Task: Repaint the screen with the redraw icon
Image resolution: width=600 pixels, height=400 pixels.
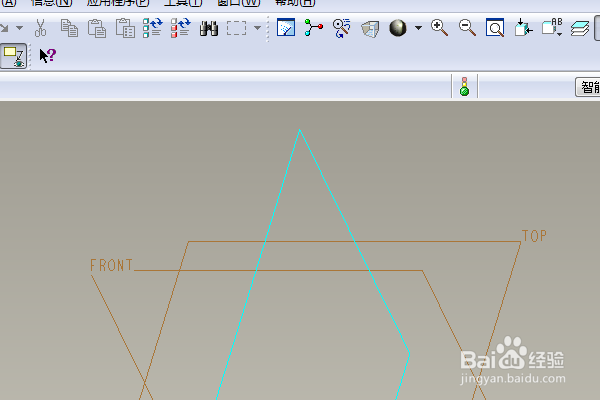Action: point(286,28)
